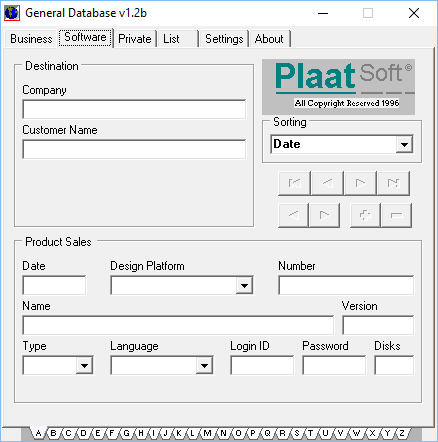Go to the last record navigation button

pos(393,183)
